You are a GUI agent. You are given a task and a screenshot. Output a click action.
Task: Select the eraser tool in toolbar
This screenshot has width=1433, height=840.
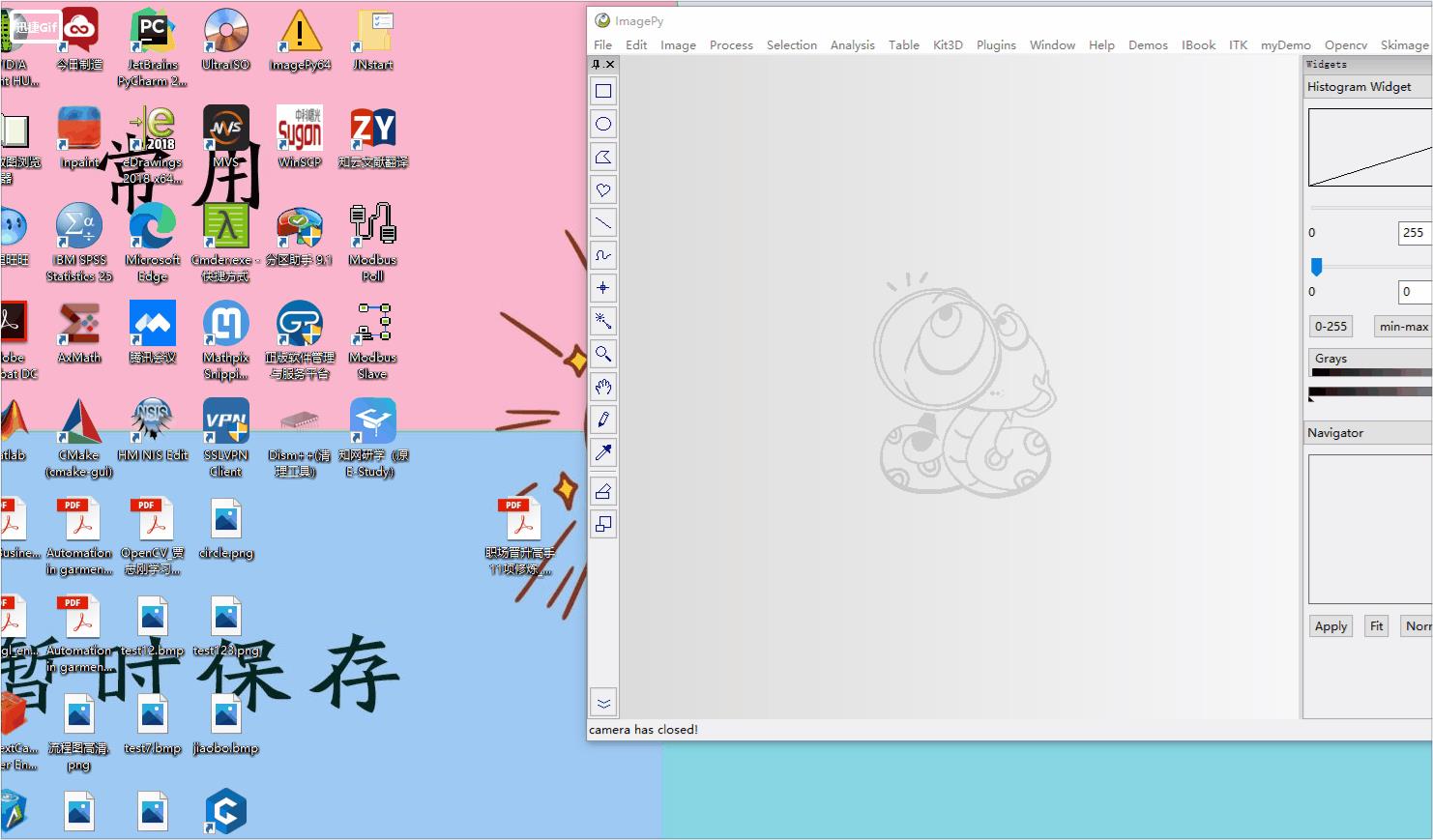tap(603, 491)
